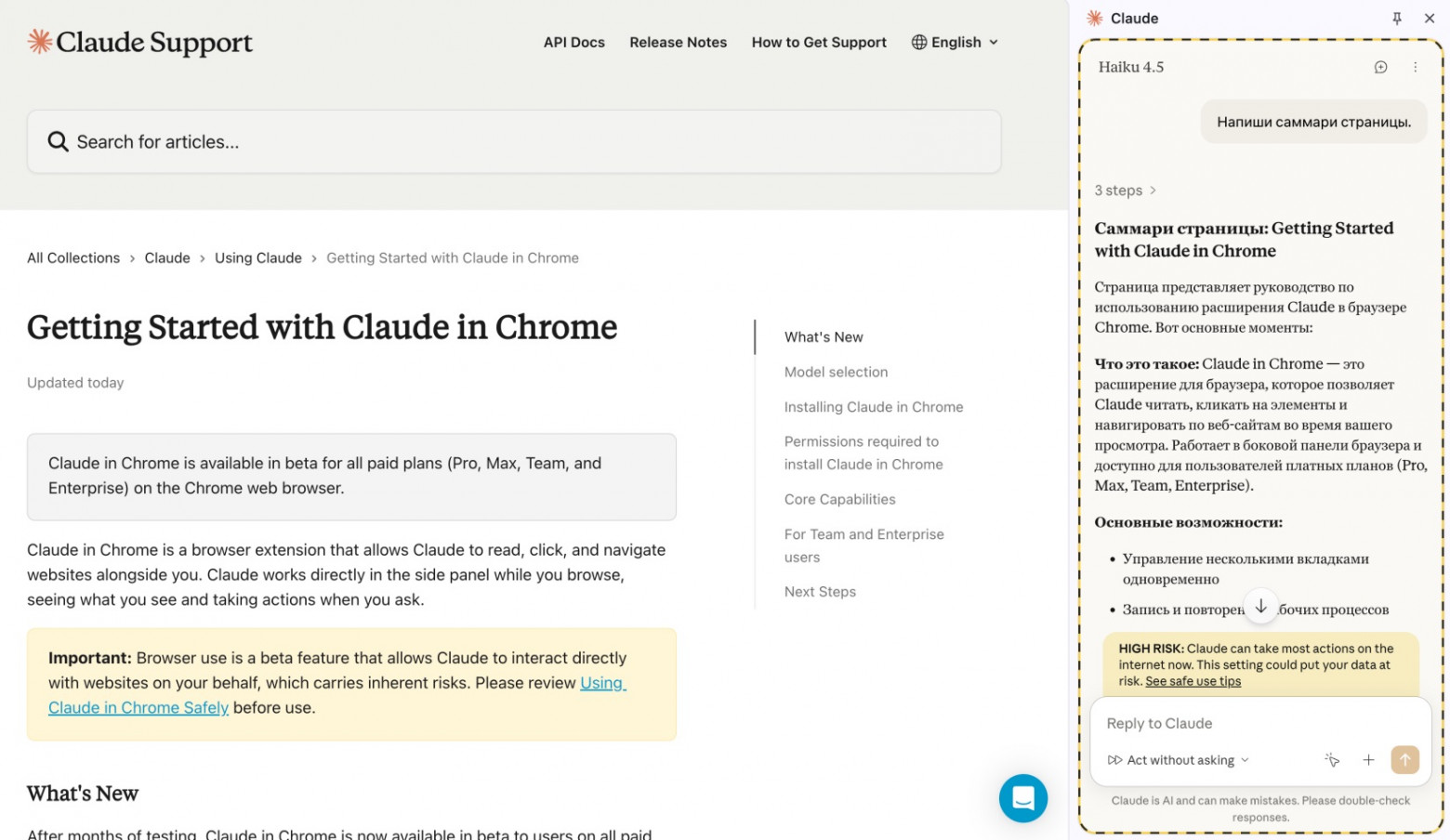
Task: Select the take-control cursor icon in reply bar
Action: point(1331,760)
